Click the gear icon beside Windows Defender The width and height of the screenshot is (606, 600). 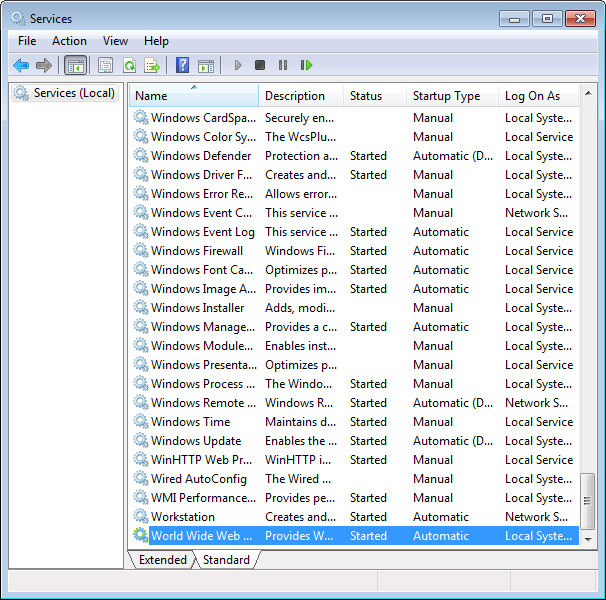[x=141, y=155]
